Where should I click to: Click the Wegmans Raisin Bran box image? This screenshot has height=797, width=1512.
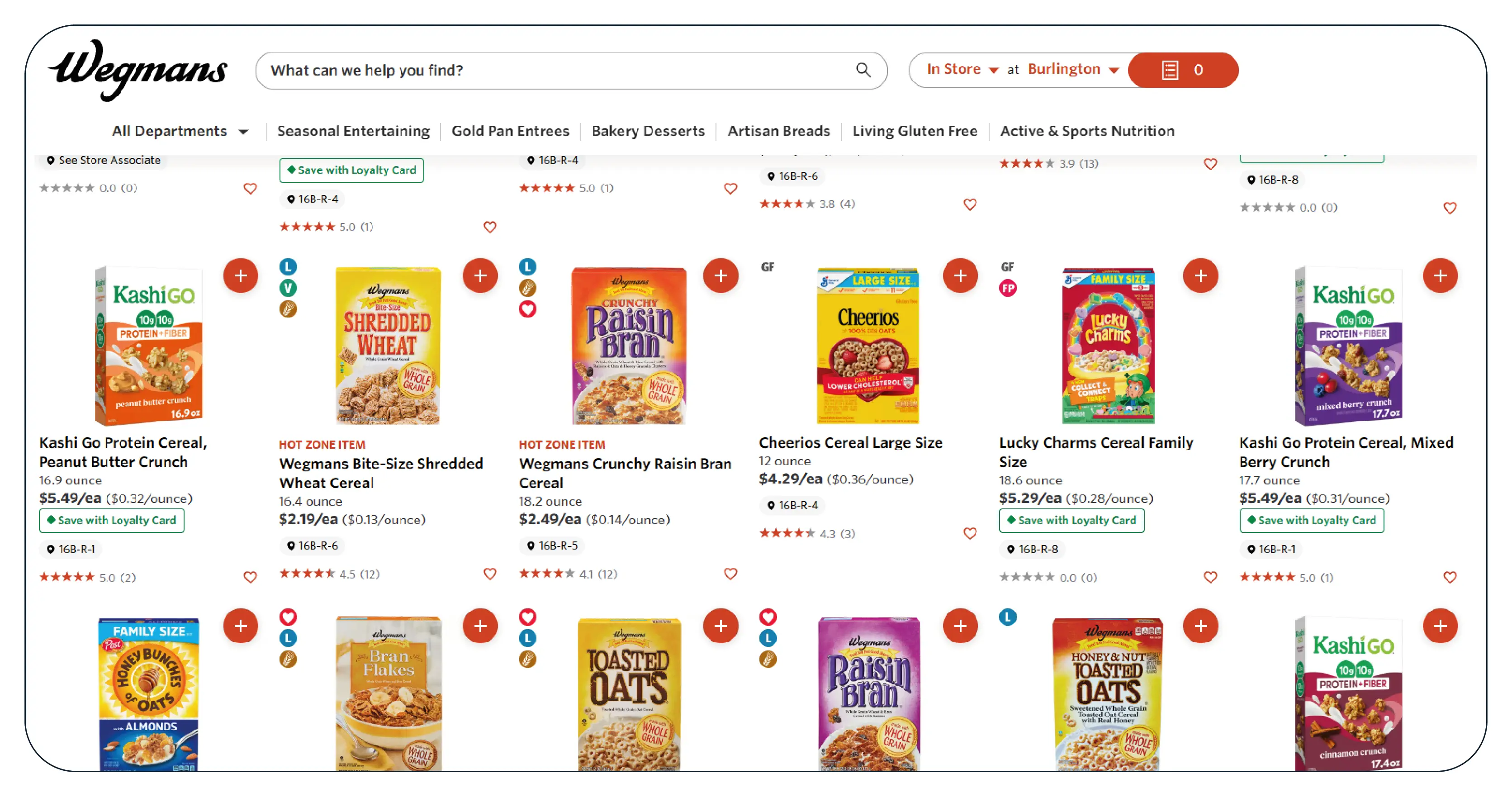(869, 693)
